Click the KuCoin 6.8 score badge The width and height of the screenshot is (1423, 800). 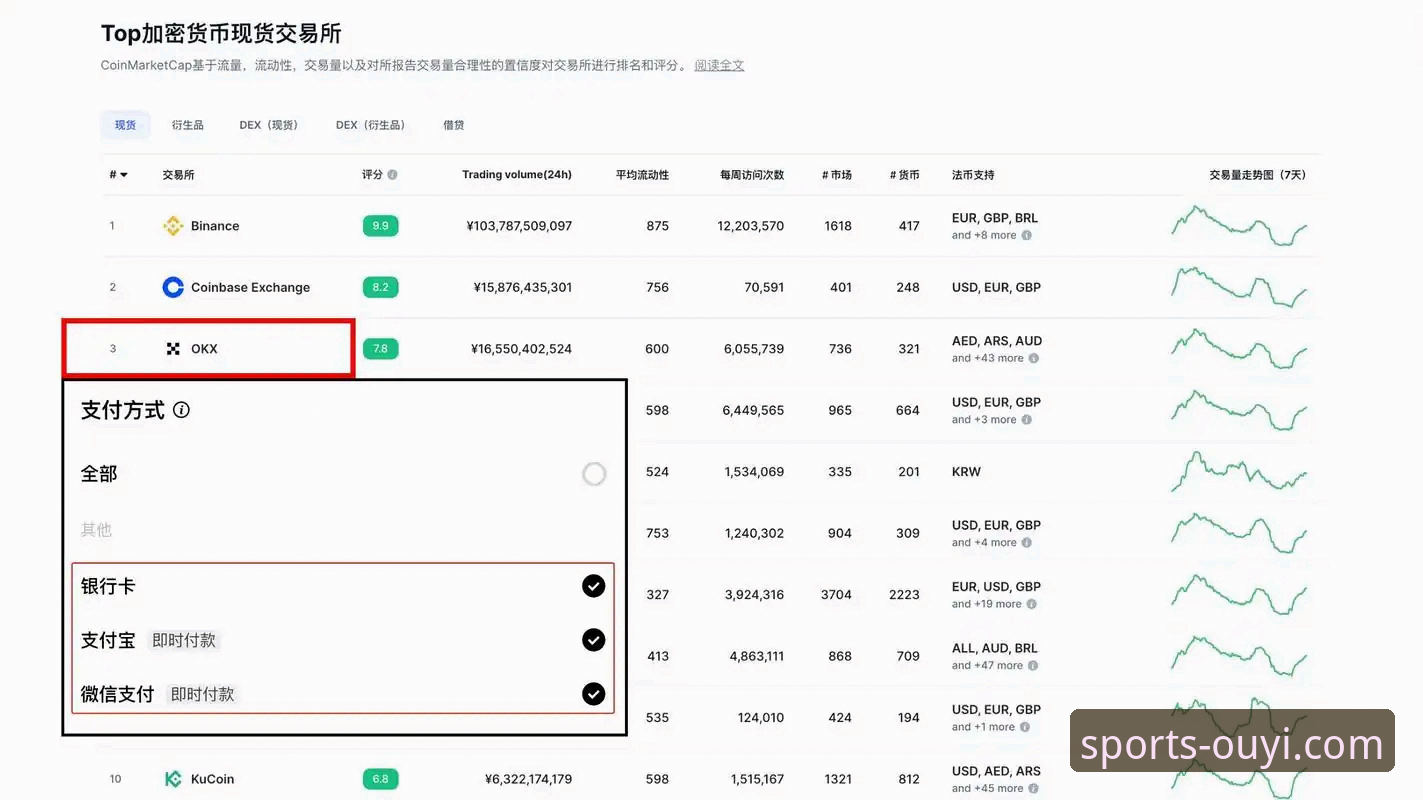(380, 779)
